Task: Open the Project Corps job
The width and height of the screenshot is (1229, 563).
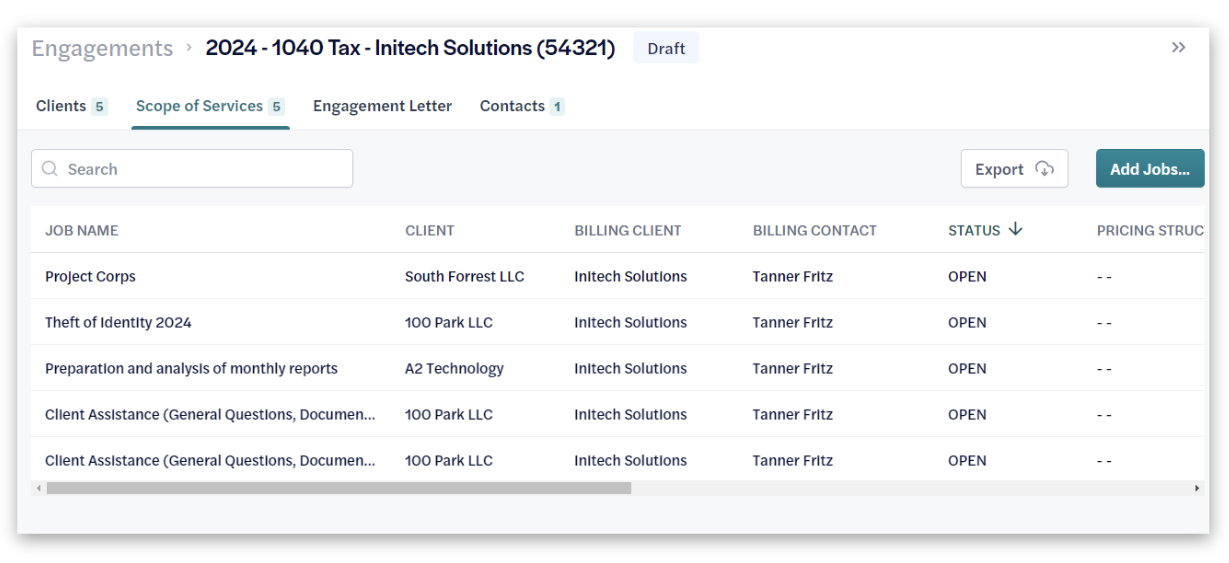Action: point(90,277)
